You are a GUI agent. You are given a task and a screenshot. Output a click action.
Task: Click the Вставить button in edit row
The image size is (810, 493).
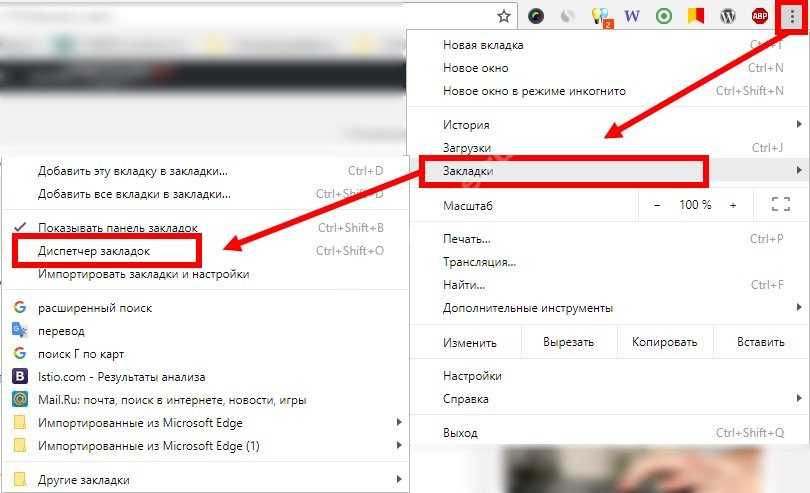coord(760,342)
